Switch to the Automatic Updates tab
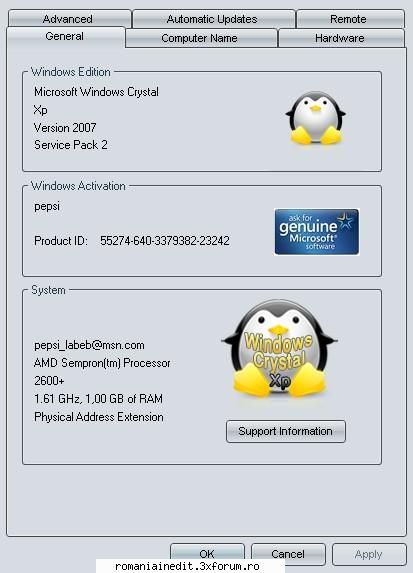The height and width of the screenshot is (573, 413). (x=213, y=19)
